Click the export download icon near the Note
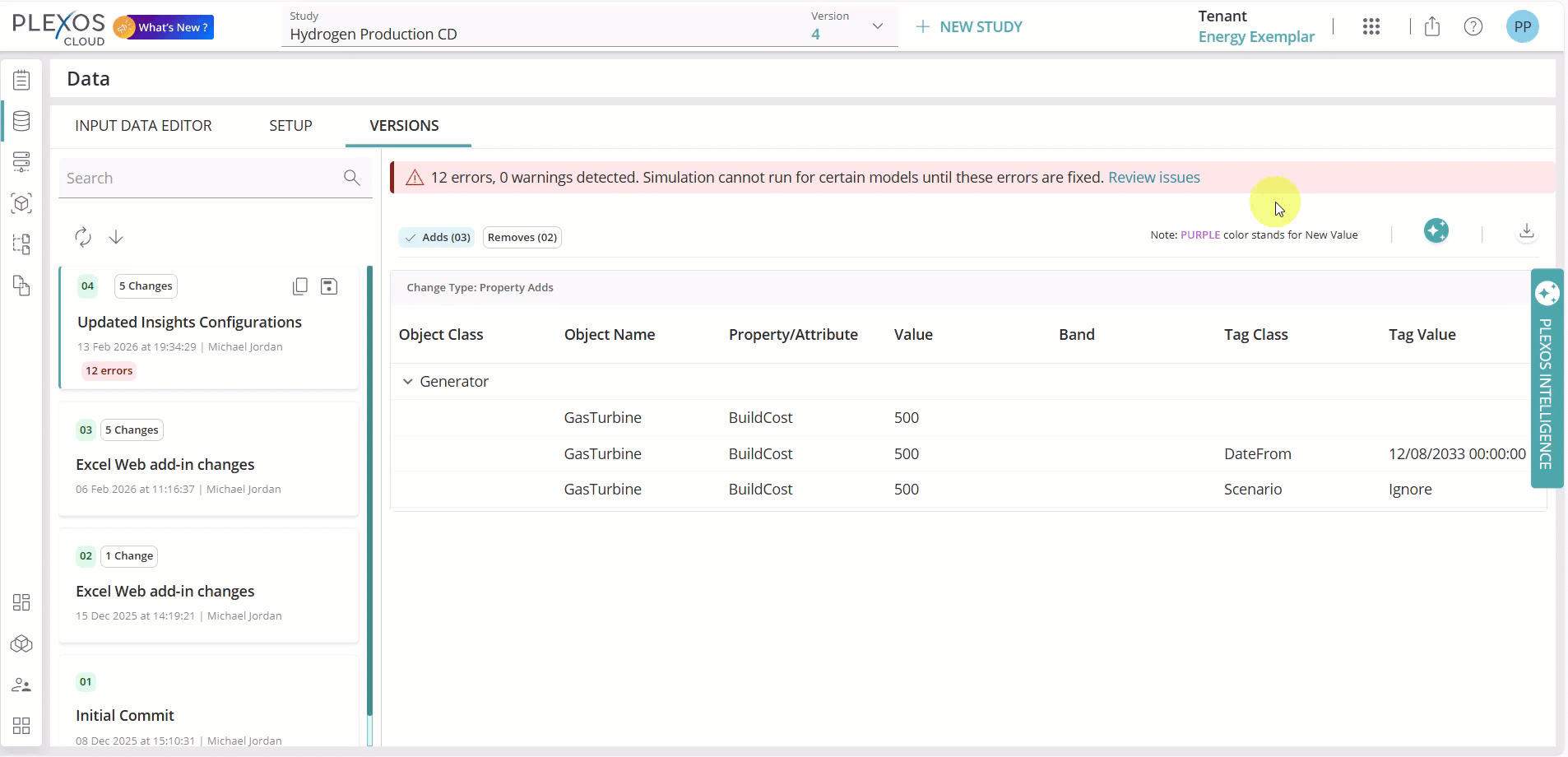The image size is (1568, 757). point(1526,233)
